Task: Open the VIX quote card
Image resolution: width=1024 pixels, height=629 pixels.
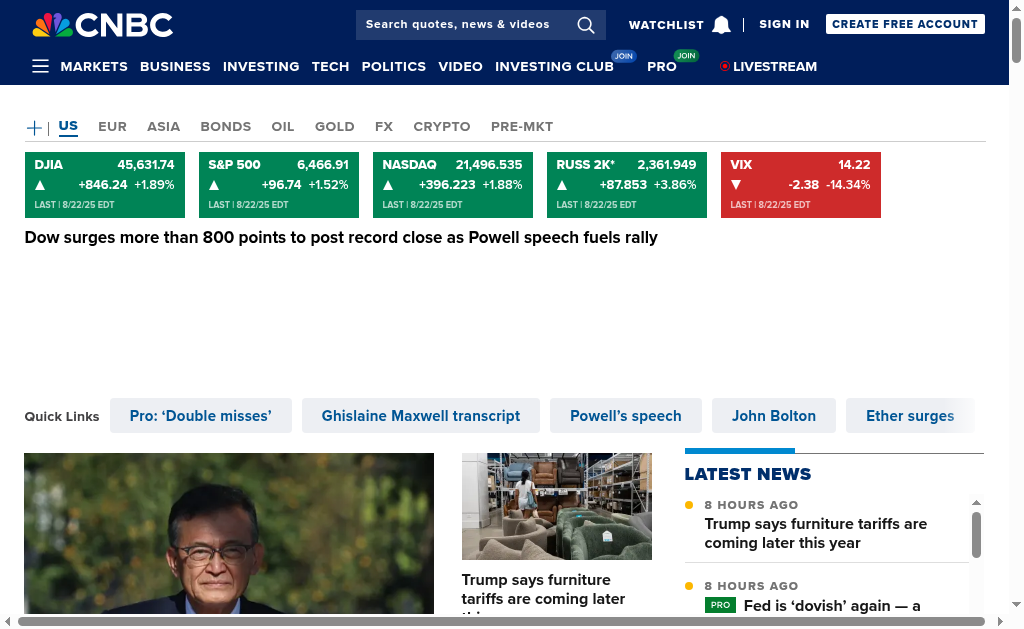Action: click(x=801, y=185)
